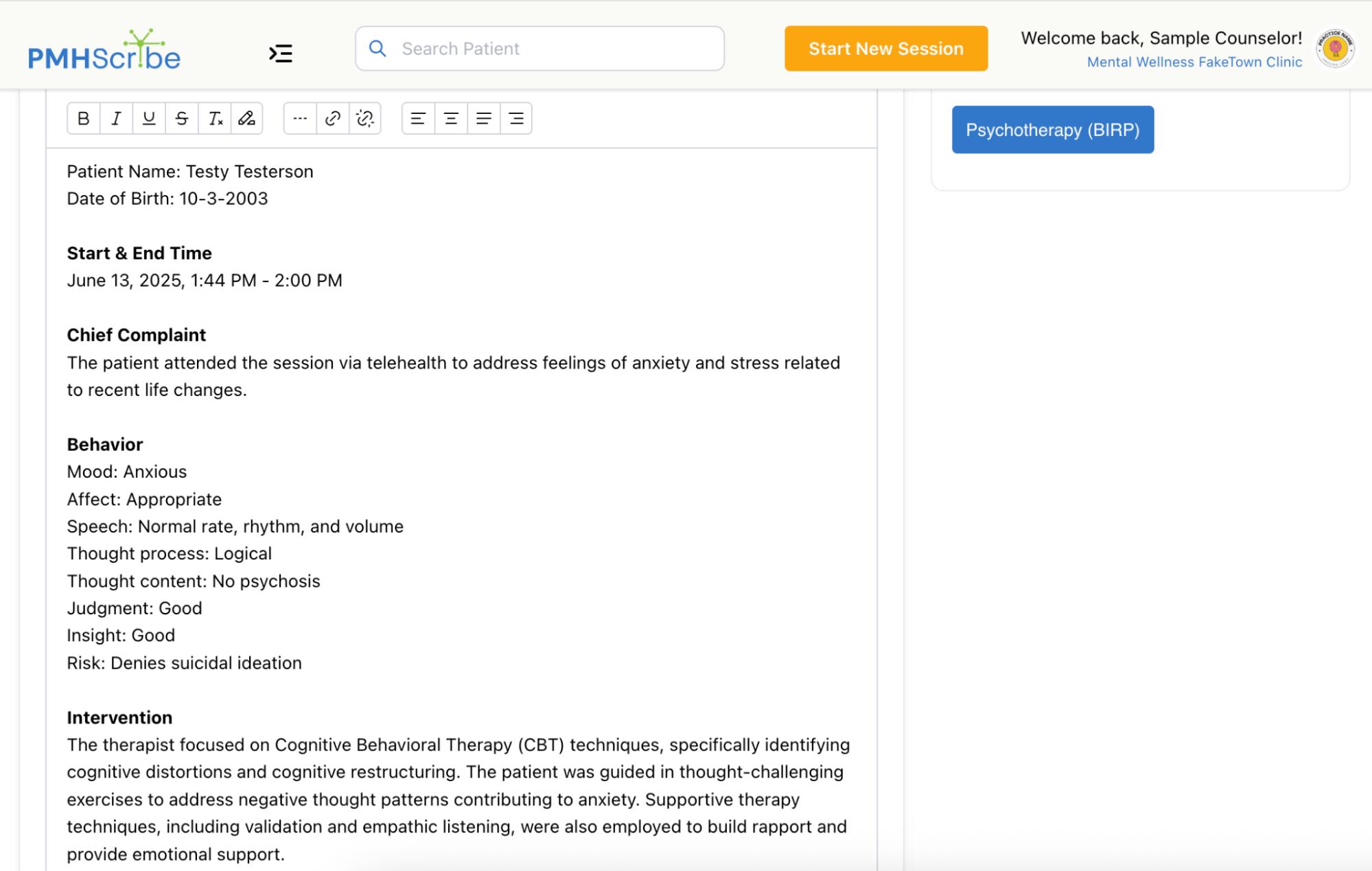The height and width of the screenshot is (871, 1372).
Task: Insert a horizontal rule divider
Action: pos(300,119)
